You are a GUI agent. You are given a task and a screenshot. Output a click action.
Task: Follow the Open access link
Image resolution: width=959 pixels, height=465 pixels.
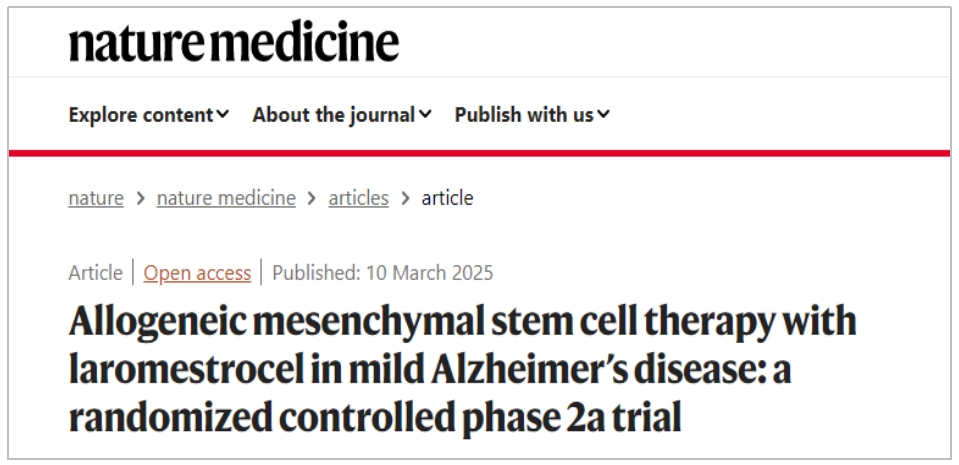197,273
